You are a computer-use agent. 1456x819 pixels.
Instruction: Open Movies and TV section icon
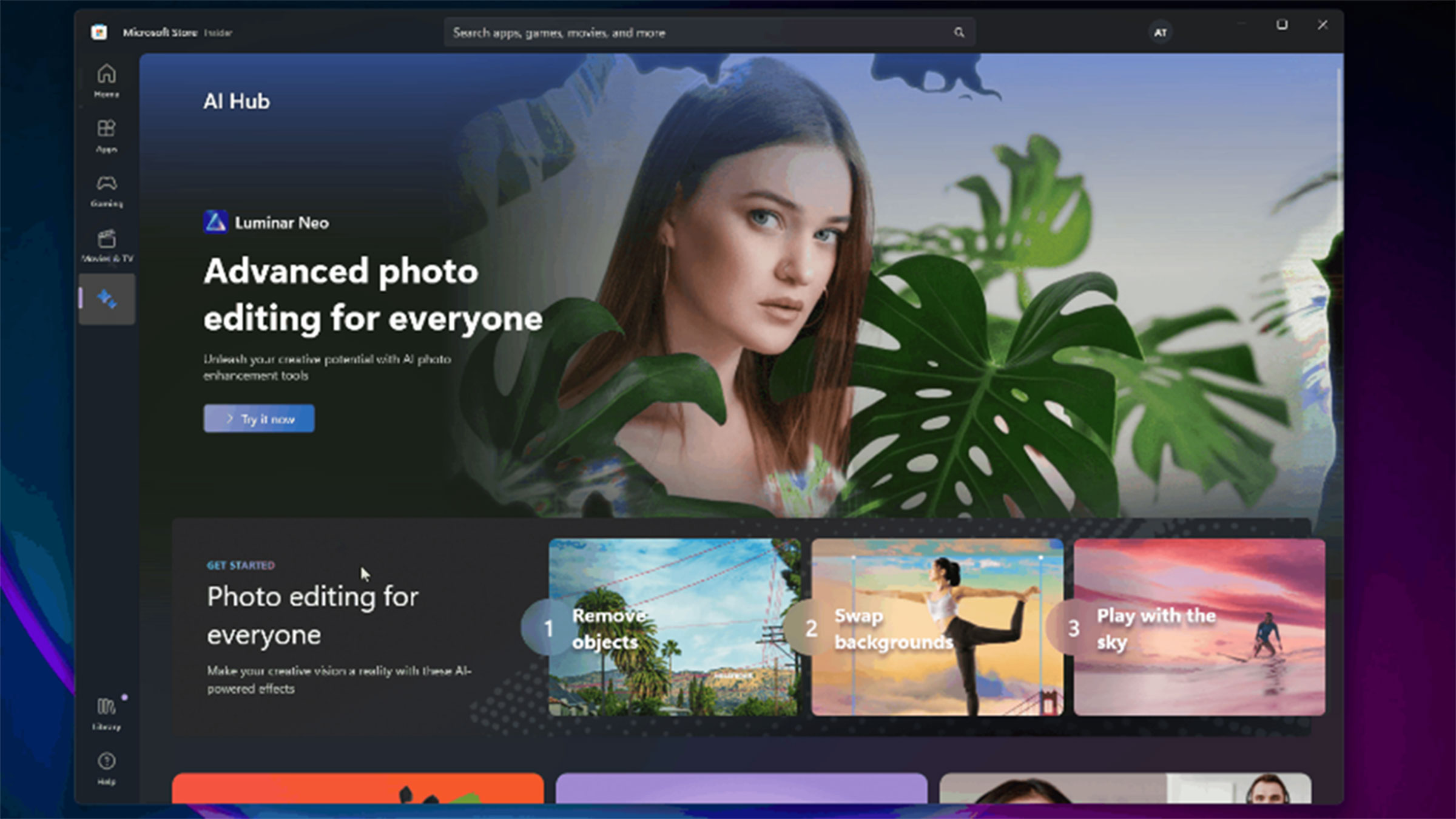[x=106, y=245]
